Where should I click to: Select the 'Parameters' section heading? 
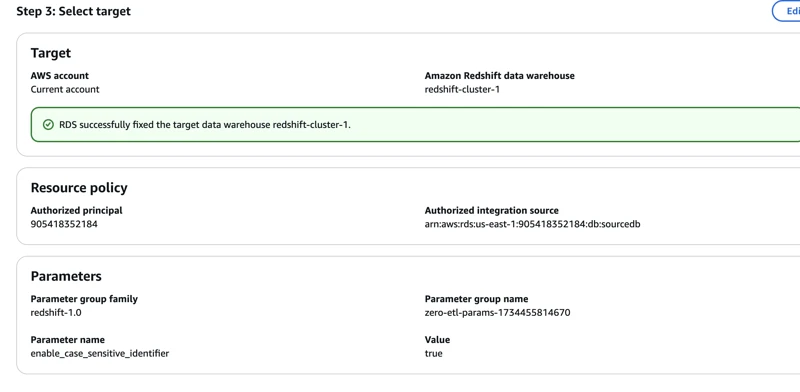(66, 276)
